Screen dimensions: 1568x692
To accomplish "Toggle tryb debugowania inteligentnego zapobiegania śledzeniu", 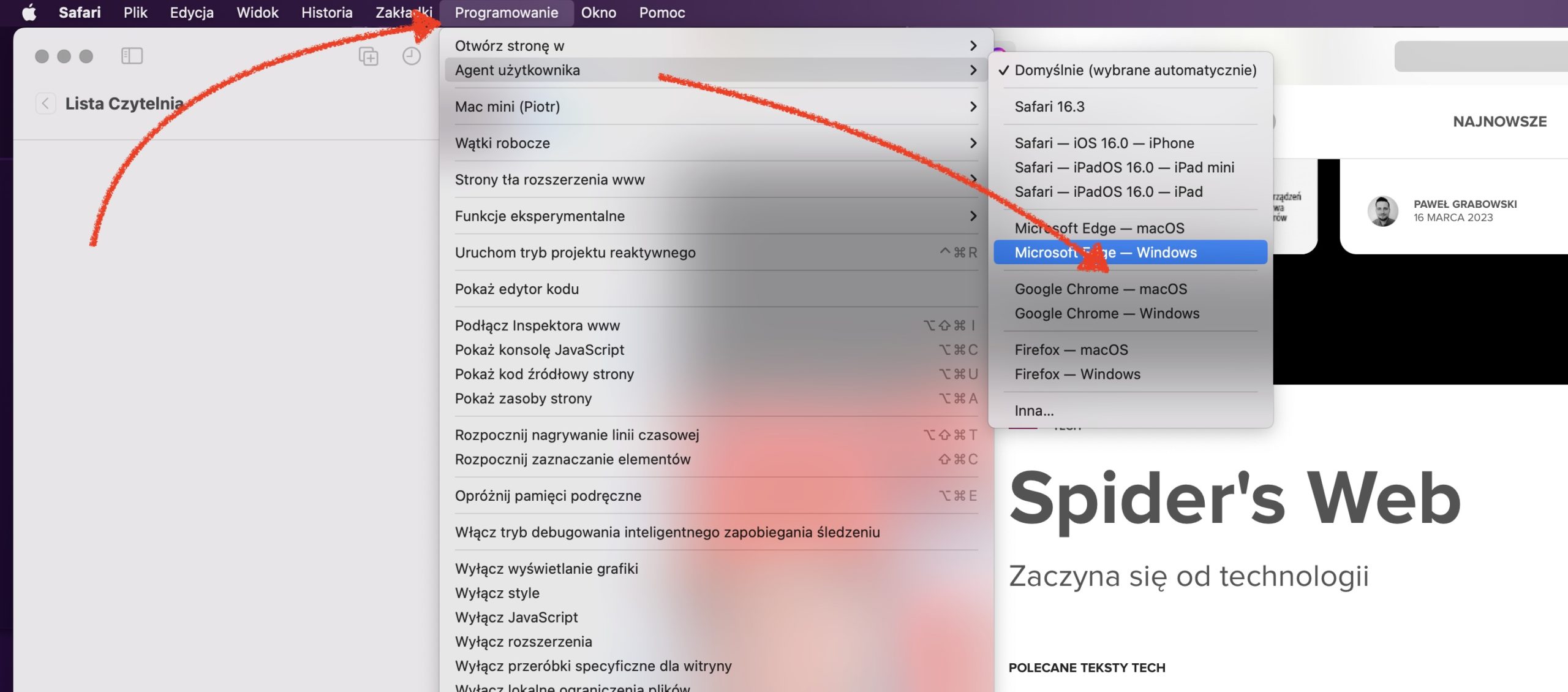I will [x=715, y=532].
